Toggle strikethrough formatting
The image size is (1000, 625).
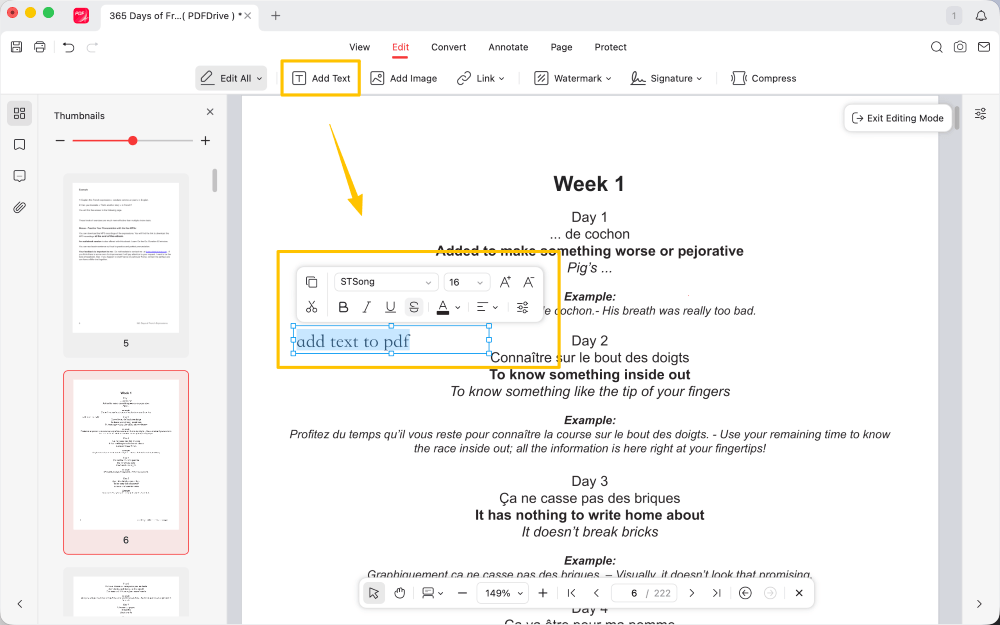click(414, 307)
